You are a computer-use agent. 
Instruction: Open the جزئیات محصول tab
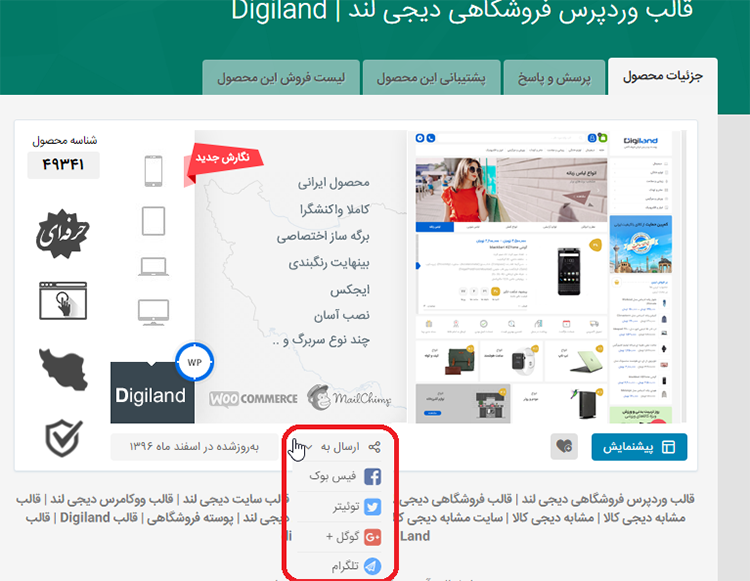point(662,77)
